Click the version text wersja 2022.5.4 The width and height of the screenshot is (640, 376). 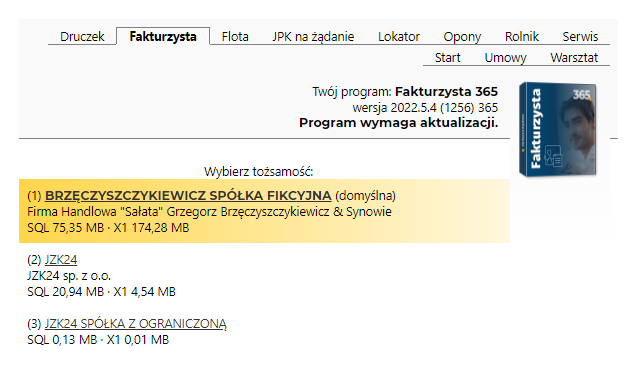pyautogui.click(x=425, y=108)
